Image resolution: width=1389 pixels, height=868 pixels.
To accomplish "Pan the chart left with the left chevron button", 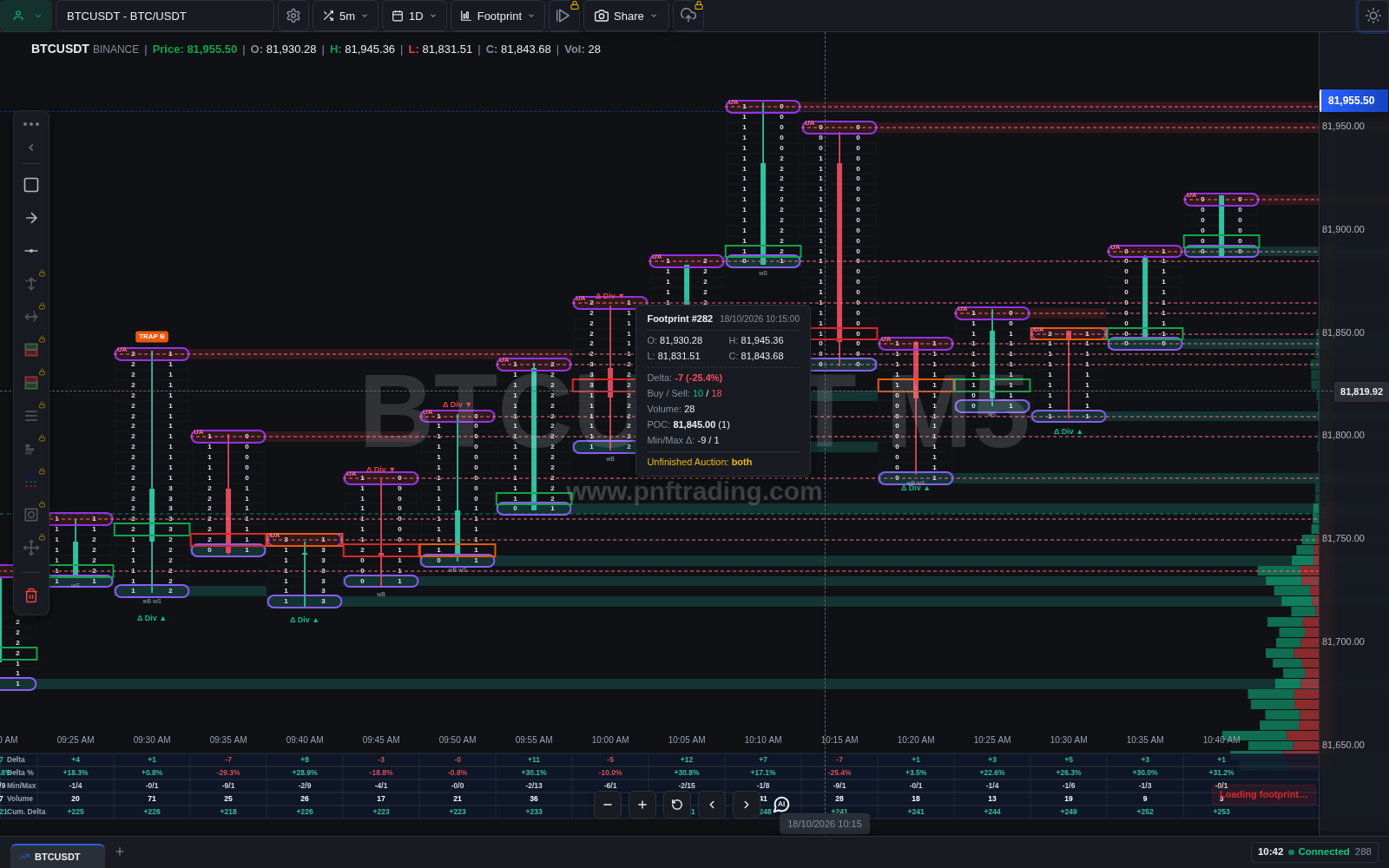I will pyautogui.click(x=712, y=805).
